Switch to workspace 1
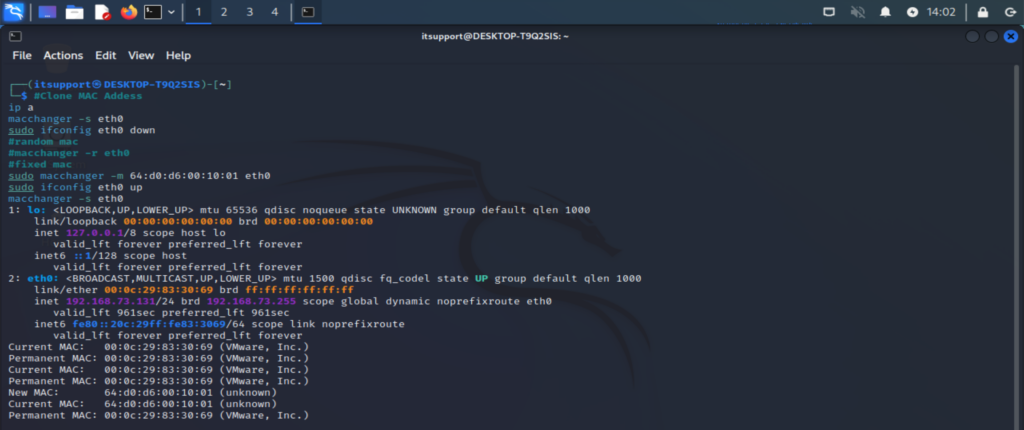This screenshot has height=430, width=1024. click(x=198, y=12)
